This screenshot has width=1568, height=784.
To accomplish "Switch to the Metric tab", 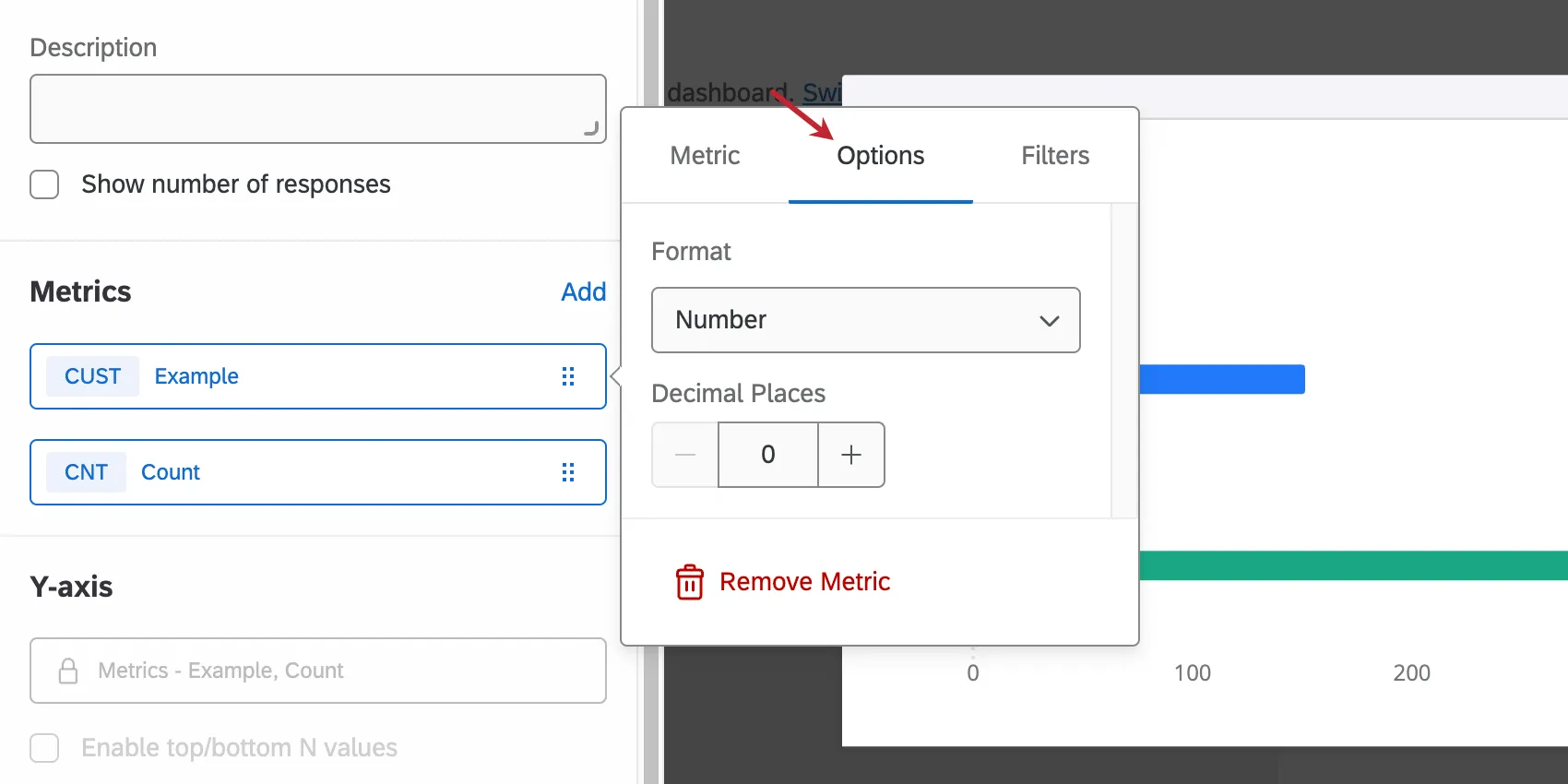I will tap(705, 156).
